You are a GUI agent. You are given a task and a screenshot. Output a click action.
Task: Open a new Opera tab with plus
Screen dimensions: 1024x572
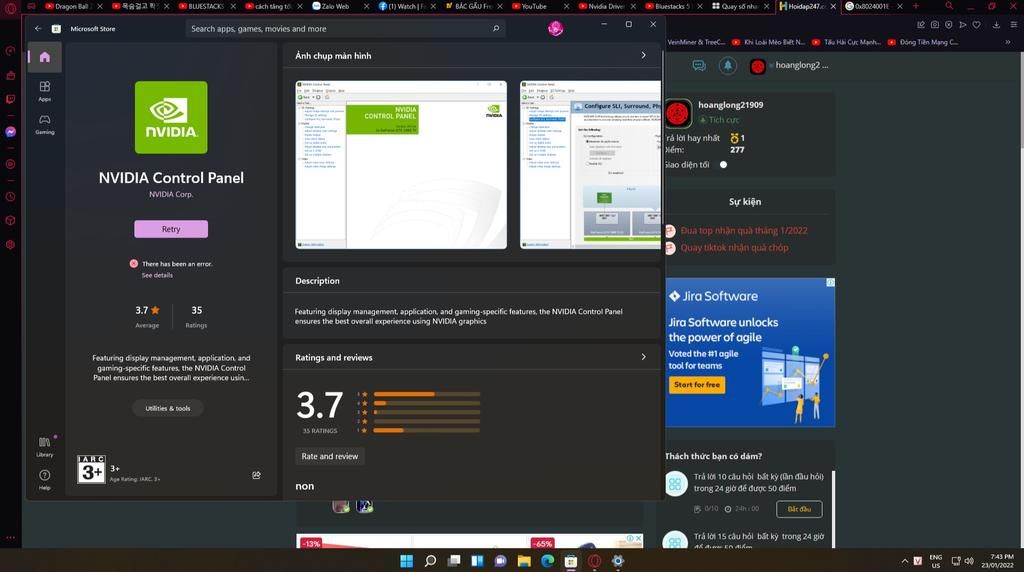click(x=916, y=6)
